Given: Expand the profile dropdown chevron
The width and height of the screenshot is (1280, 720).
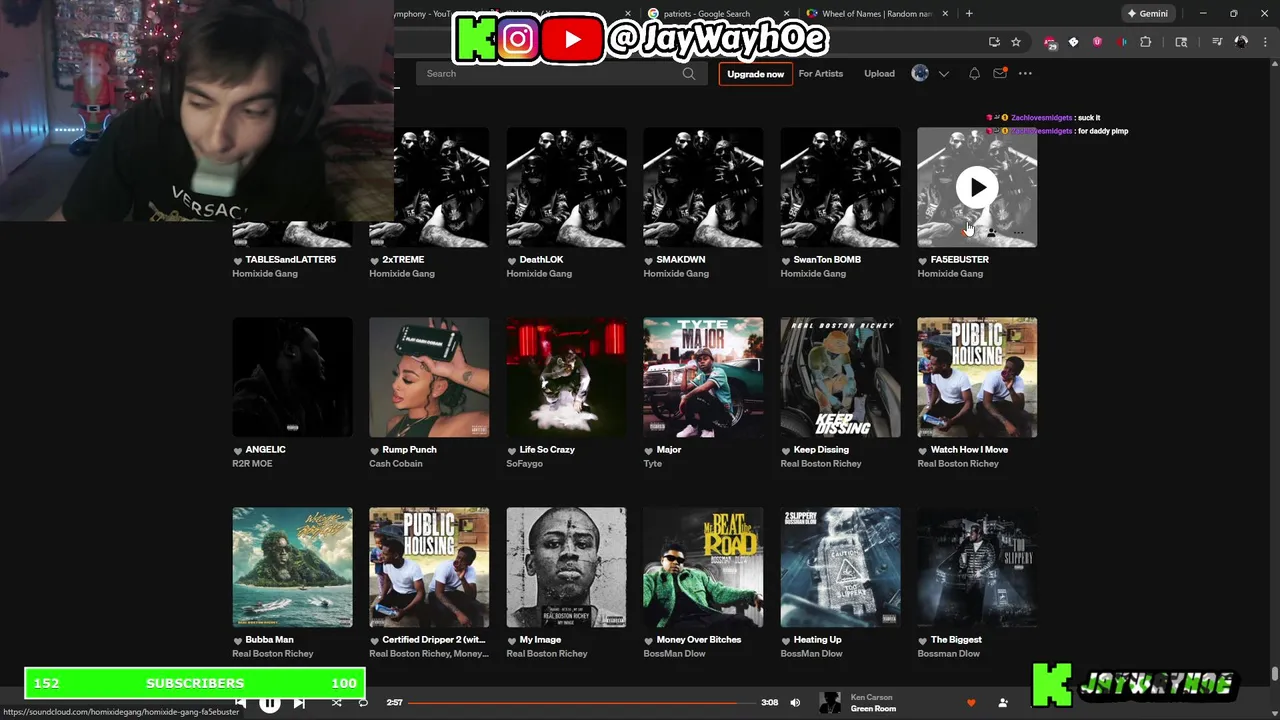Looking at the screenshot, I should (943, 74).
